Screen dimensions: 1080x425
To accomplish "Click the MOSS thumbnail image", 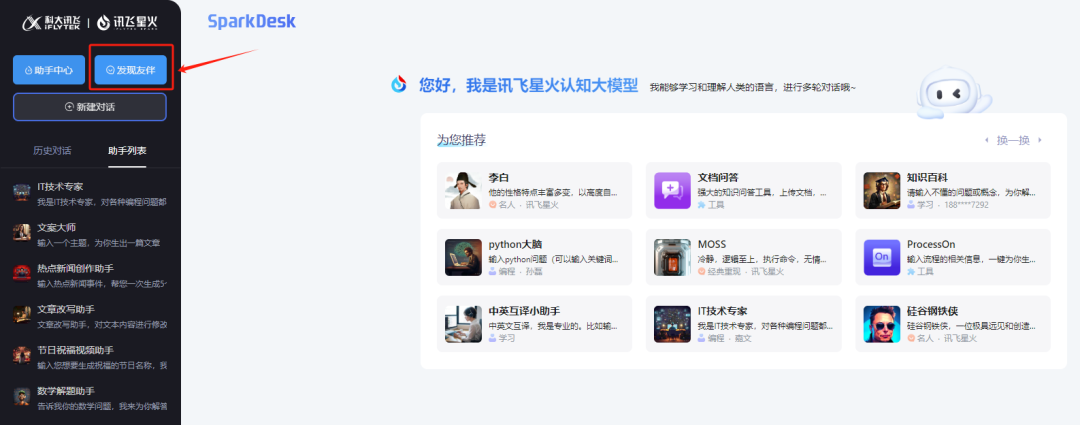I will (672, 258).
